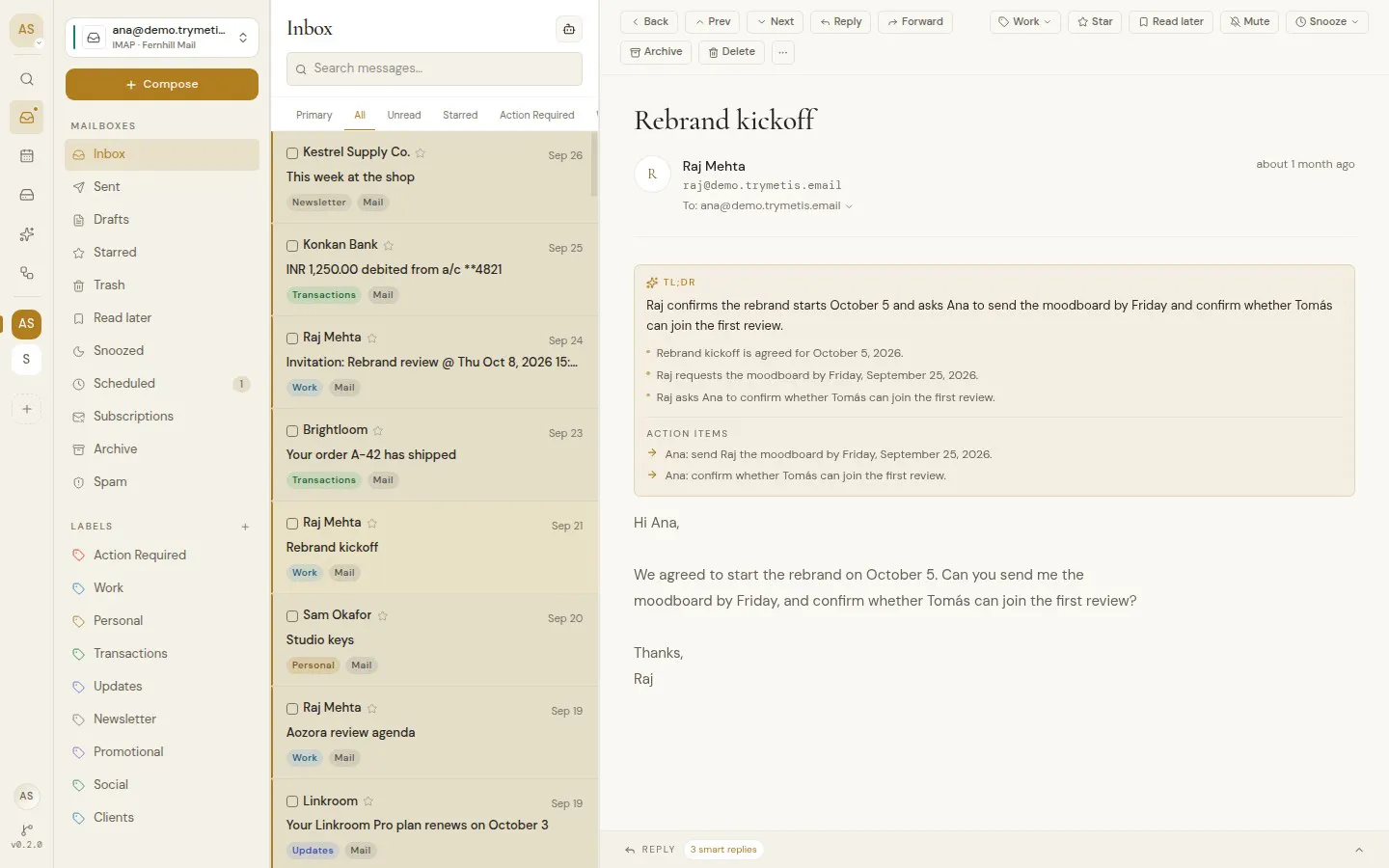Star the Brightloom message
1389x868 pixels.
pyautogui.click(x=378, y=430)
